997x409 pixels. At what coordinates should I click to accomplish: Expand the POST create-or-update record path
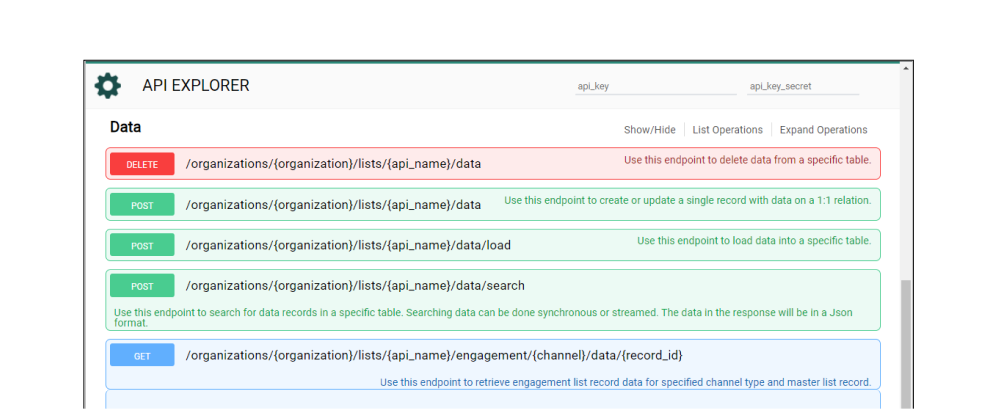[333, 205]
